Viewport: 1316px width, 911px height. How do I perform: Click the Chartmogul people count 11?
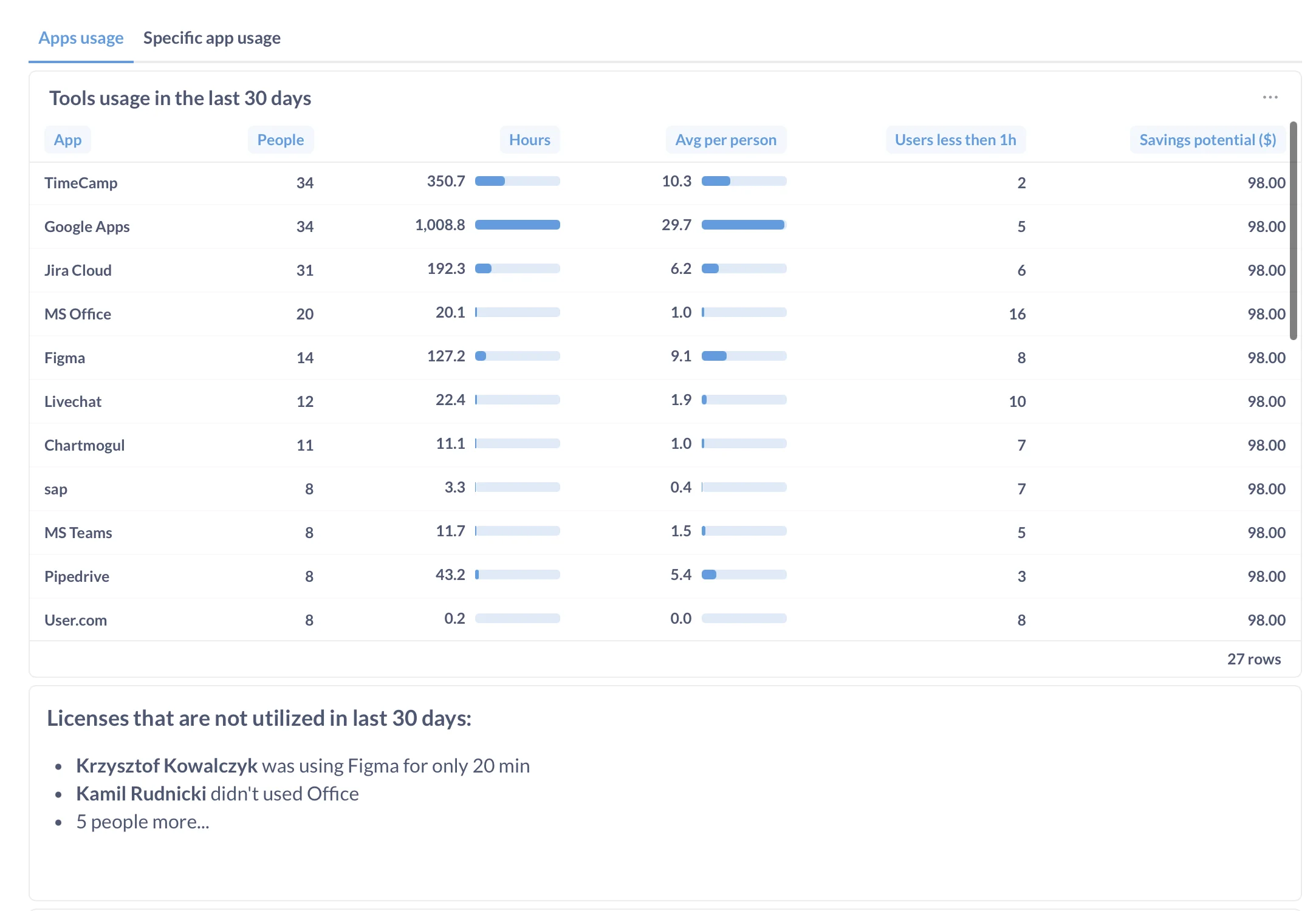pyautogui.click(x=305, y=445)
